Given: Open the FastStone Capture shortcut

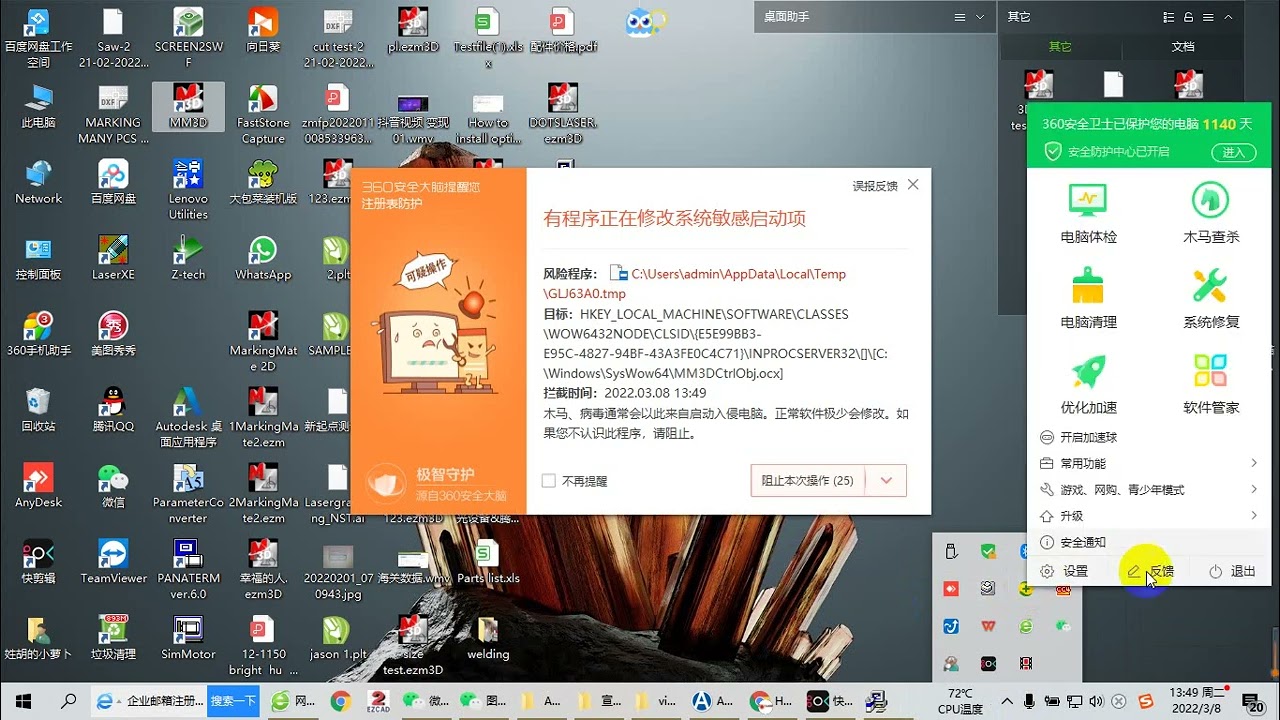Looking at the screenshot, I should [x=263, y=115].
